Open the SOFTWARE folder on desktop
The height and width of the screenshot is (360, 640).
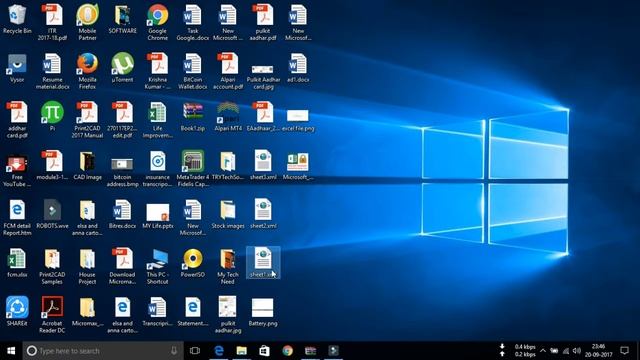(122, 20)
